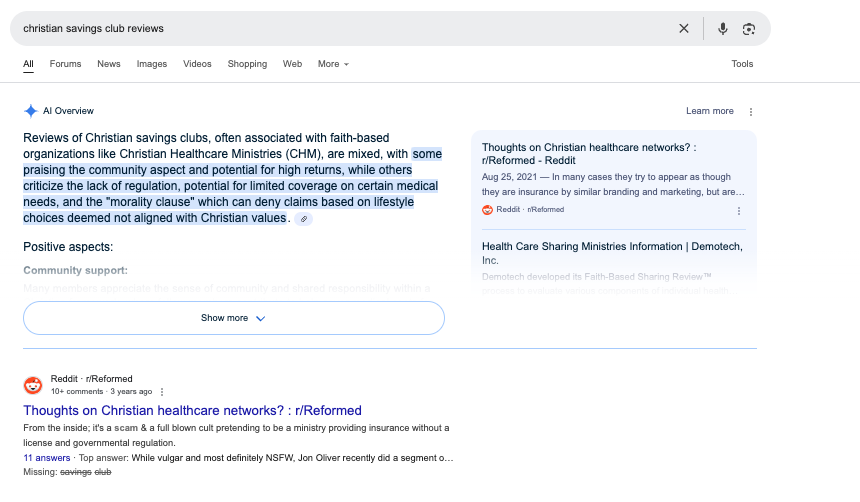The height and width of the screenshot is (502, 860).
Task: Go to the Shopping tab
Action: (x=247, y=64)
